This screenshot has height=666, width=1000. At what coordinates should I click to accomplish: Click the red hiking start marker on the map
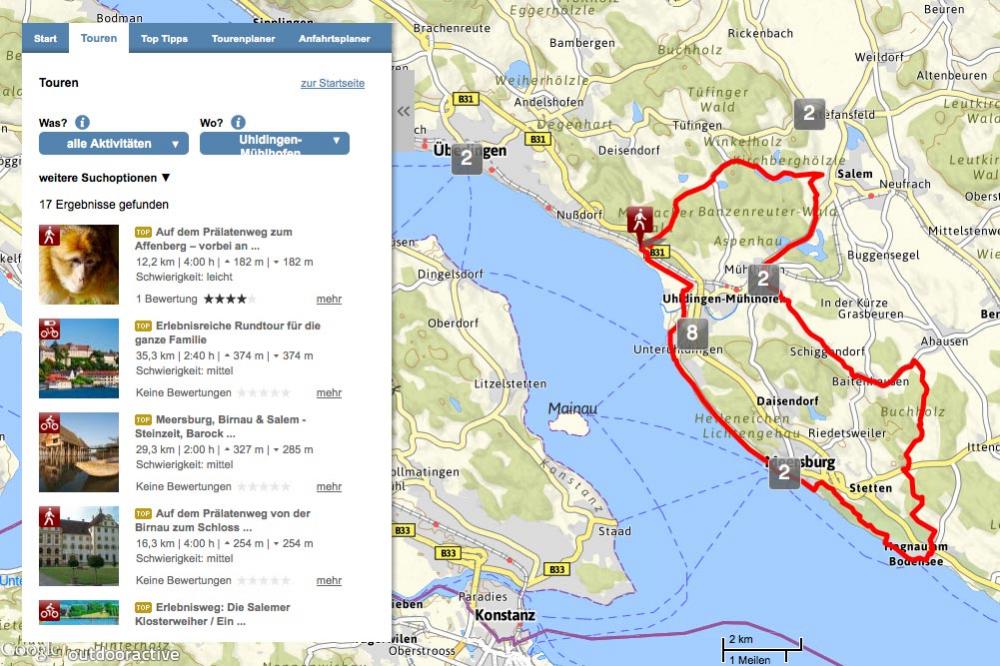click(x=640, y=221)
